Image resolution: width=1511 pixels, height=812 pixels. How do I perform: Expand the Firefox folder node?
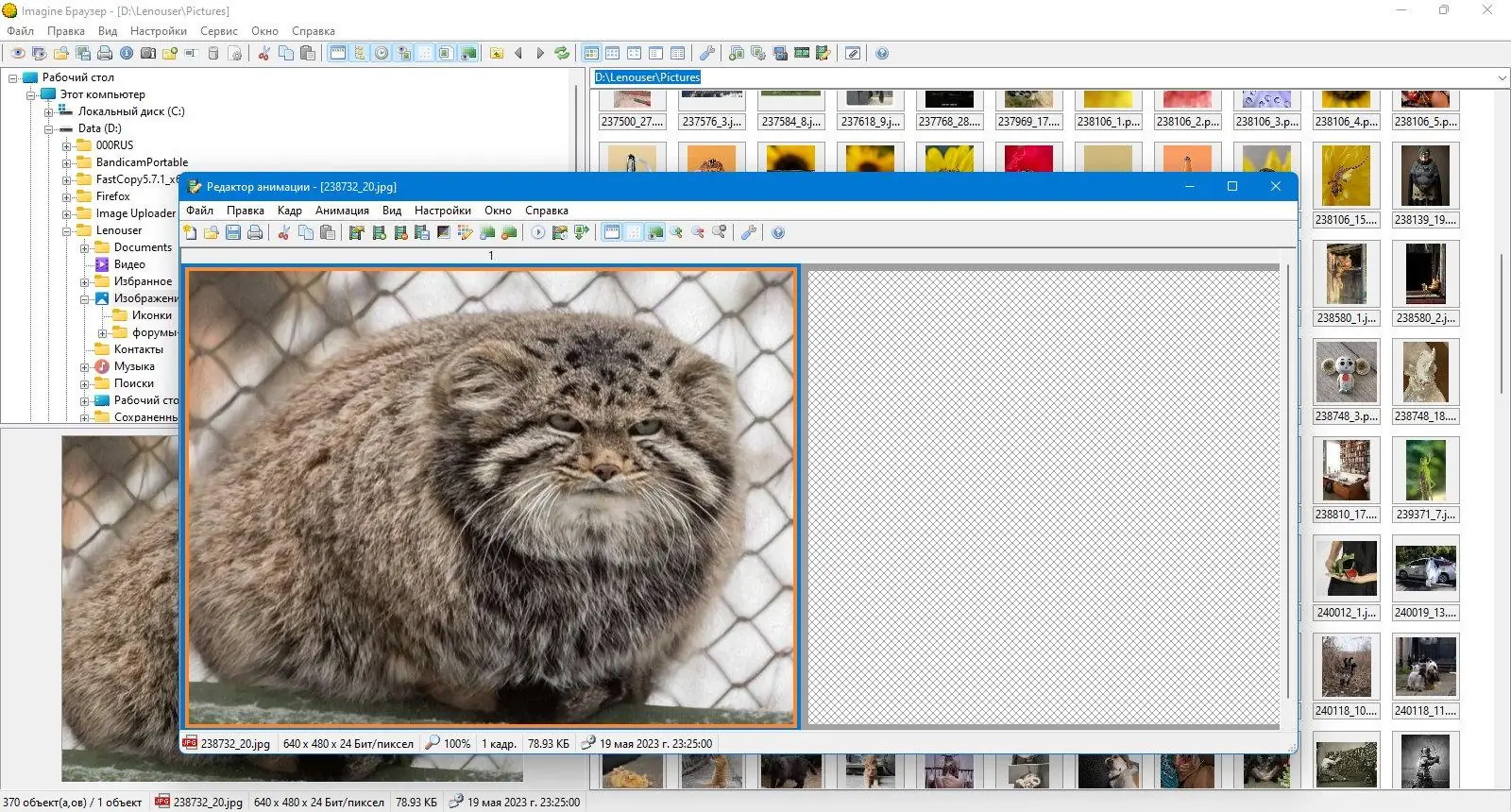tap(67, 196)
